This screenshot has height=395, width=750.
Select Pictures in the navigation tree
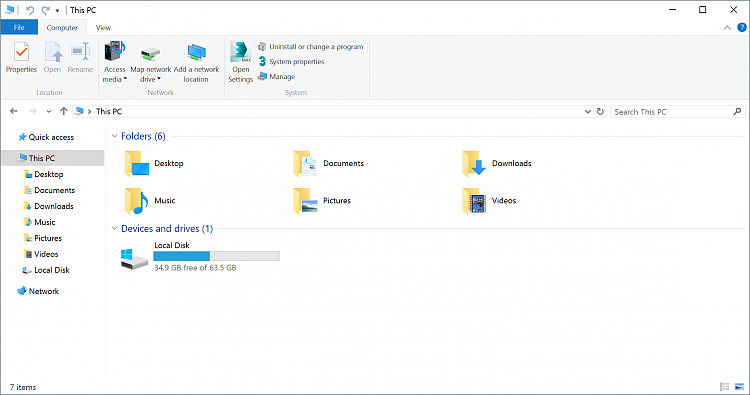click(43, 238)
